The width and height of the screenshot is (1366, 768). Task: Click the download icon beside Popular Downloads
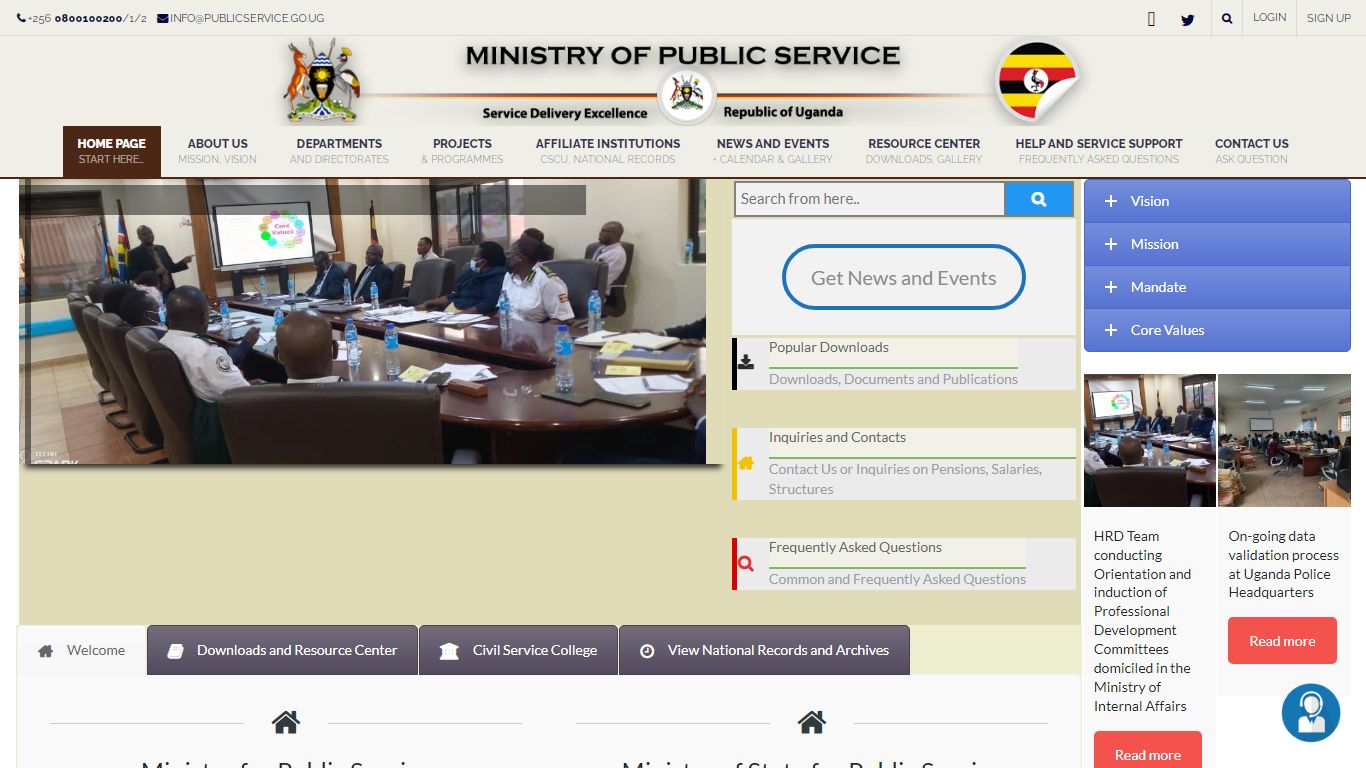pos(746,363)
